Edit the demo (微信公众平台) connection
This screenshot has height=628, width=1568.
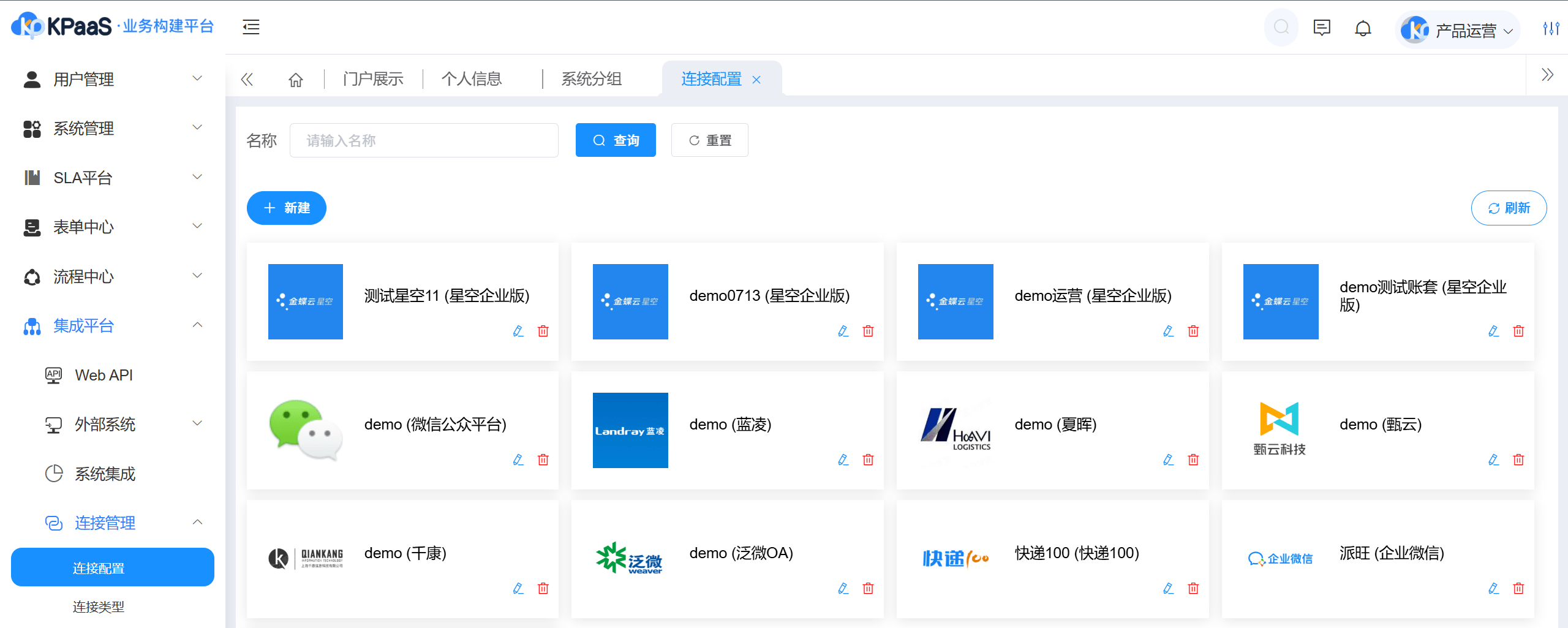518,460
